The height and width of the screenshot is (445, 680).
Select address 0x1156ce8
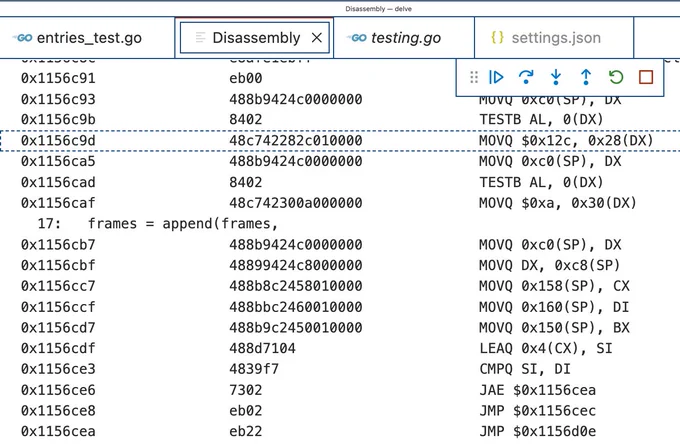(58, 410)
